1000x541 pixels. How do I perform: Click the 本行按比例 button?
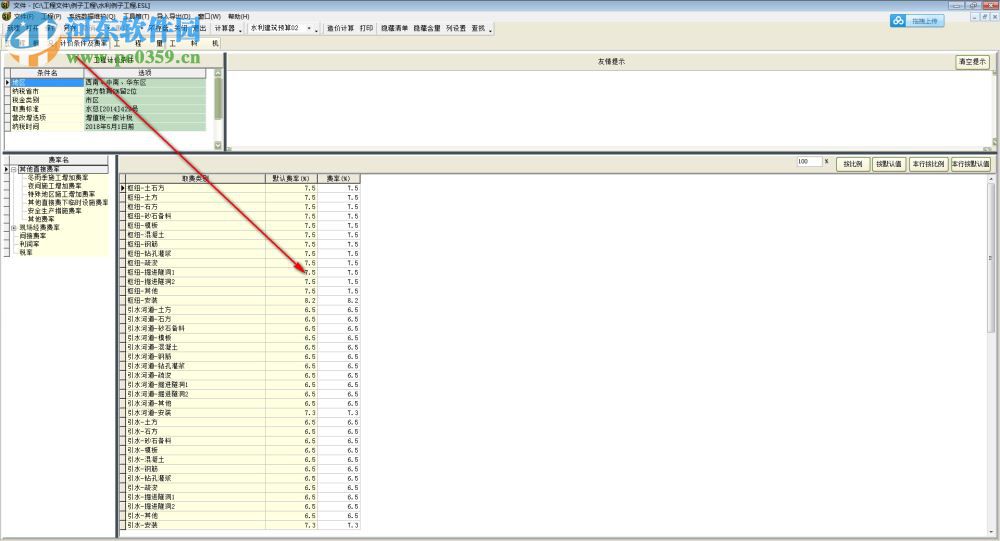(x=928, y=164)
